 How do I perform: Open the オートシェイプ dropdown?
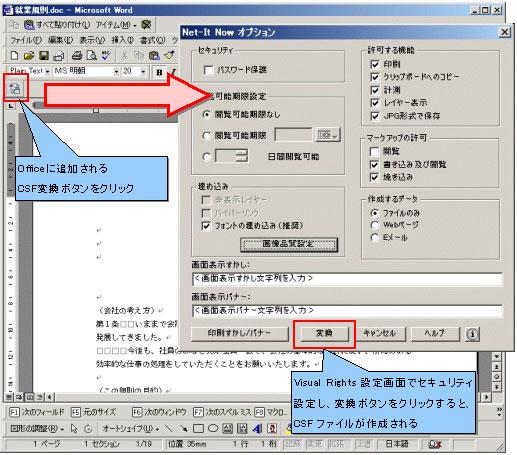[x=131, y=428]
